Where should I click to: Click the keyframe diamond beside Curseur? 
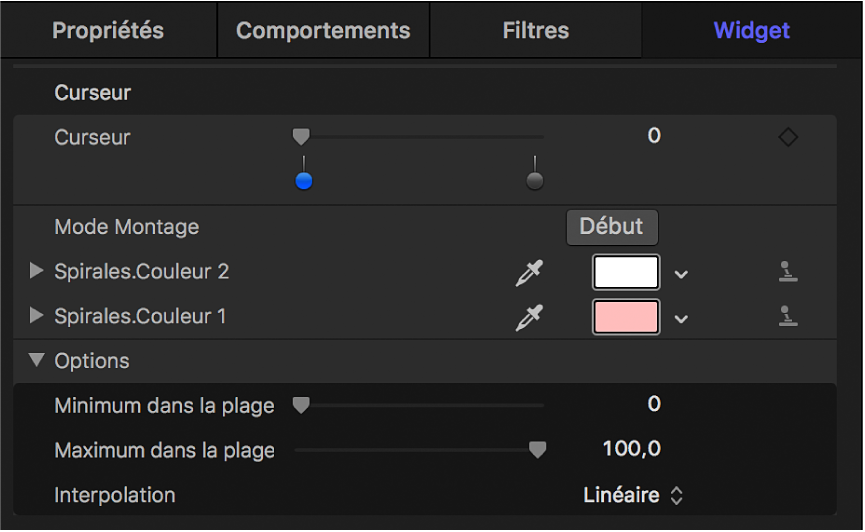788,138
